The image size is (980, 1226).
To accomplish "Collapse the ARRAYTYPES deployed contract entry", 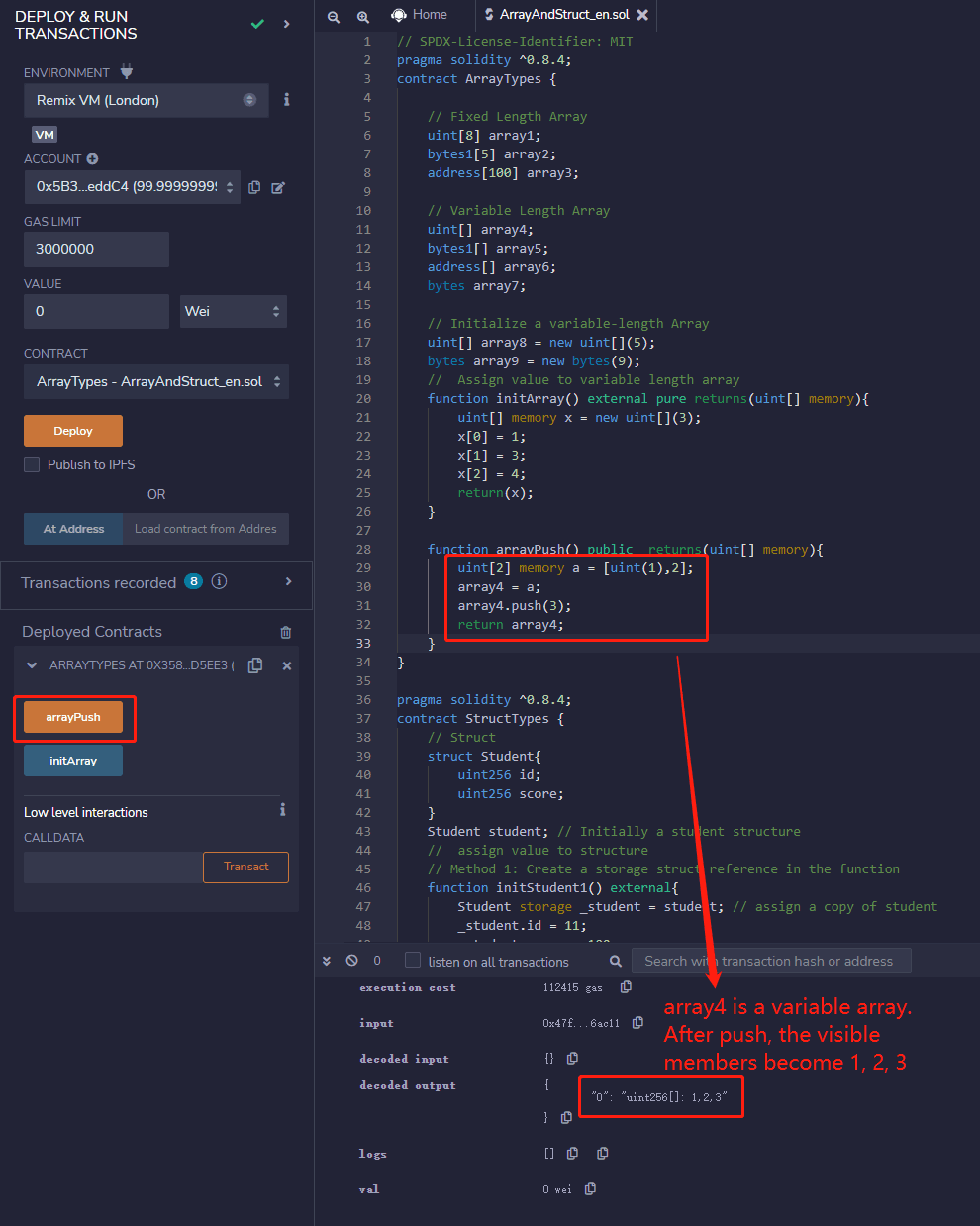I will [32, 665].
